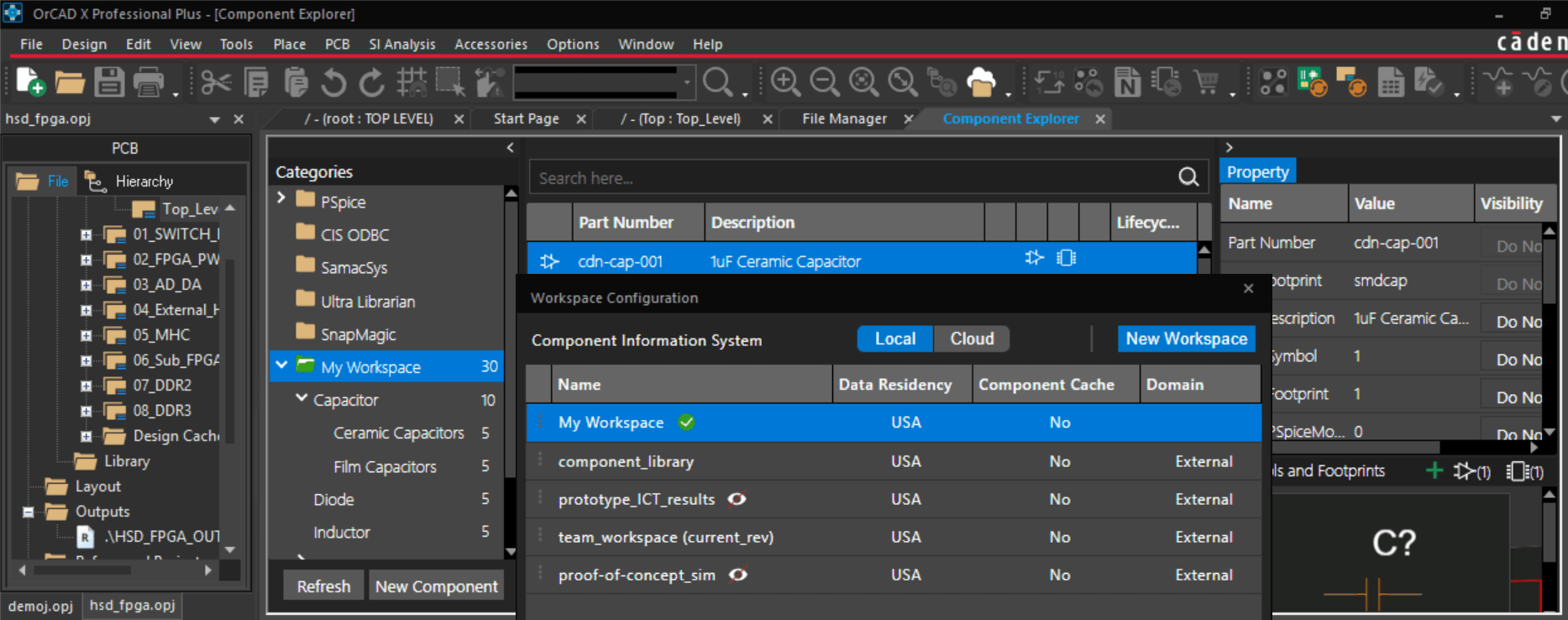
Task: Open the hsd_fpga.opj panel dropdown arrow
Action: pos(215,119)
